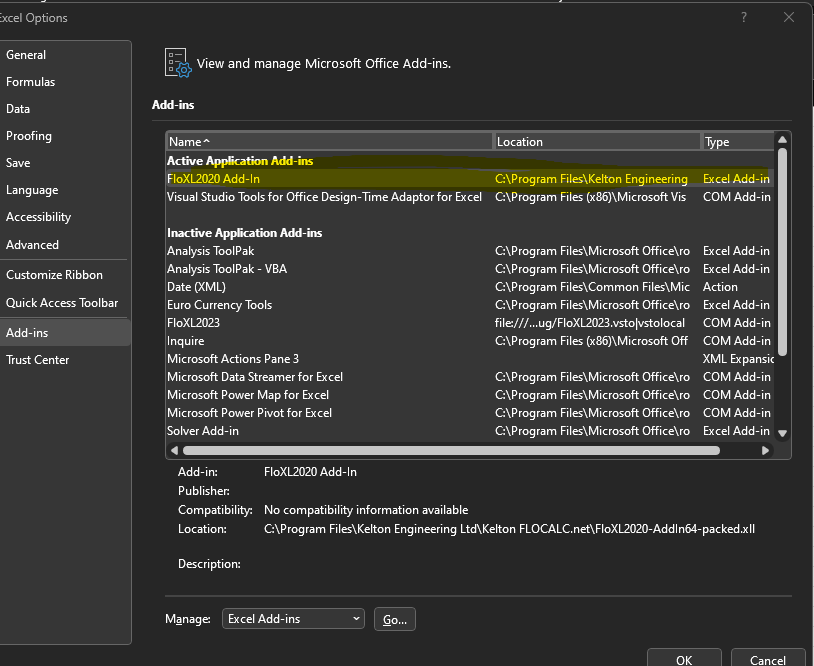
Task: Click the FloXL2023 vsto location cell
Action: [590, 323]
